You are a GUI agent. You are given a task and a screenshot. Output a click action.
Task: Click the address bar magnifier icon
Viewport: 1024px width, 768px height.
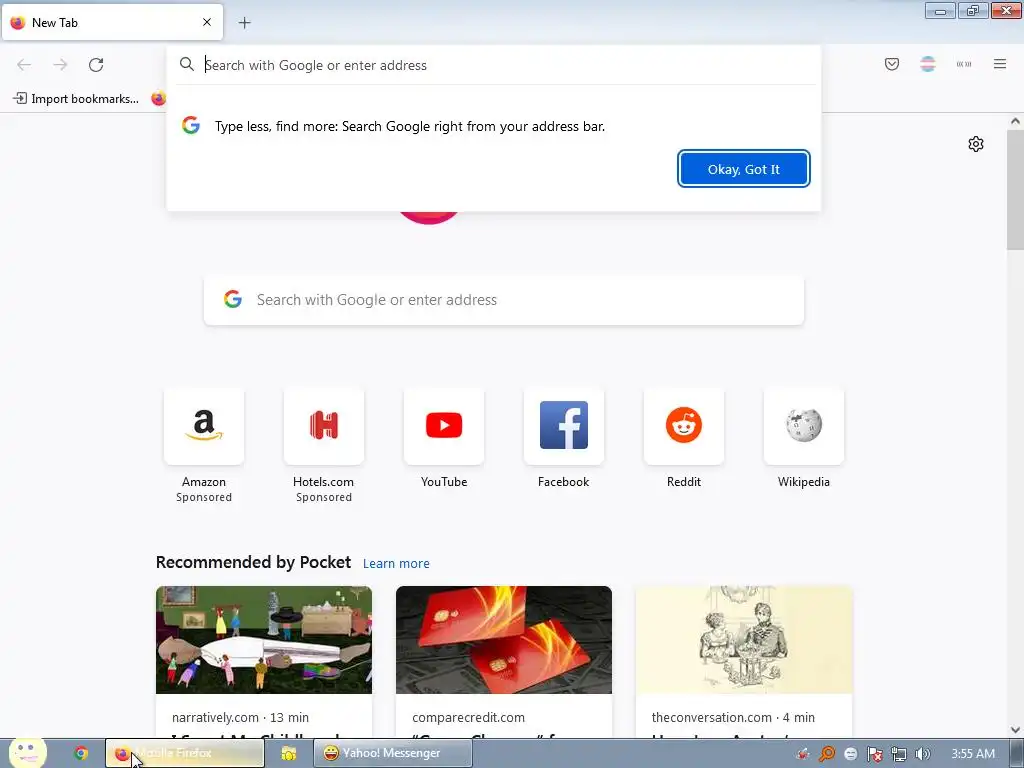[x=187, y=64]
